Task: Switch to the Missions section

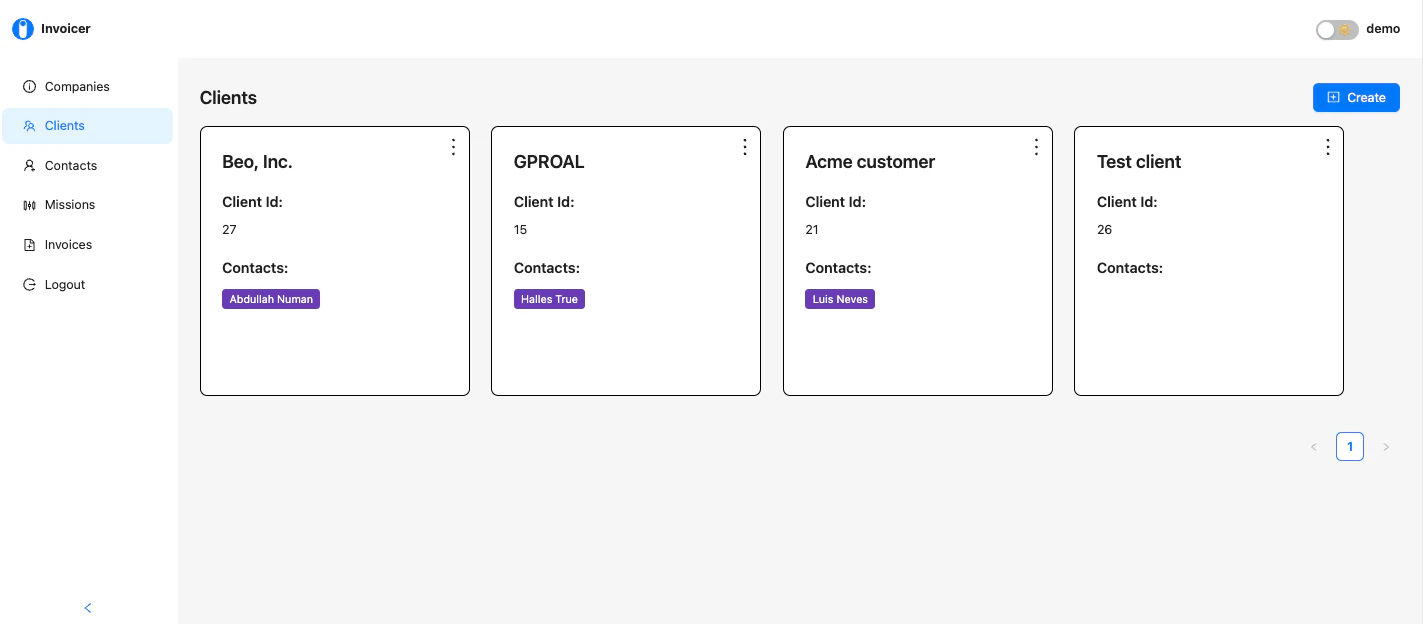Action: (x=69, y=204)
